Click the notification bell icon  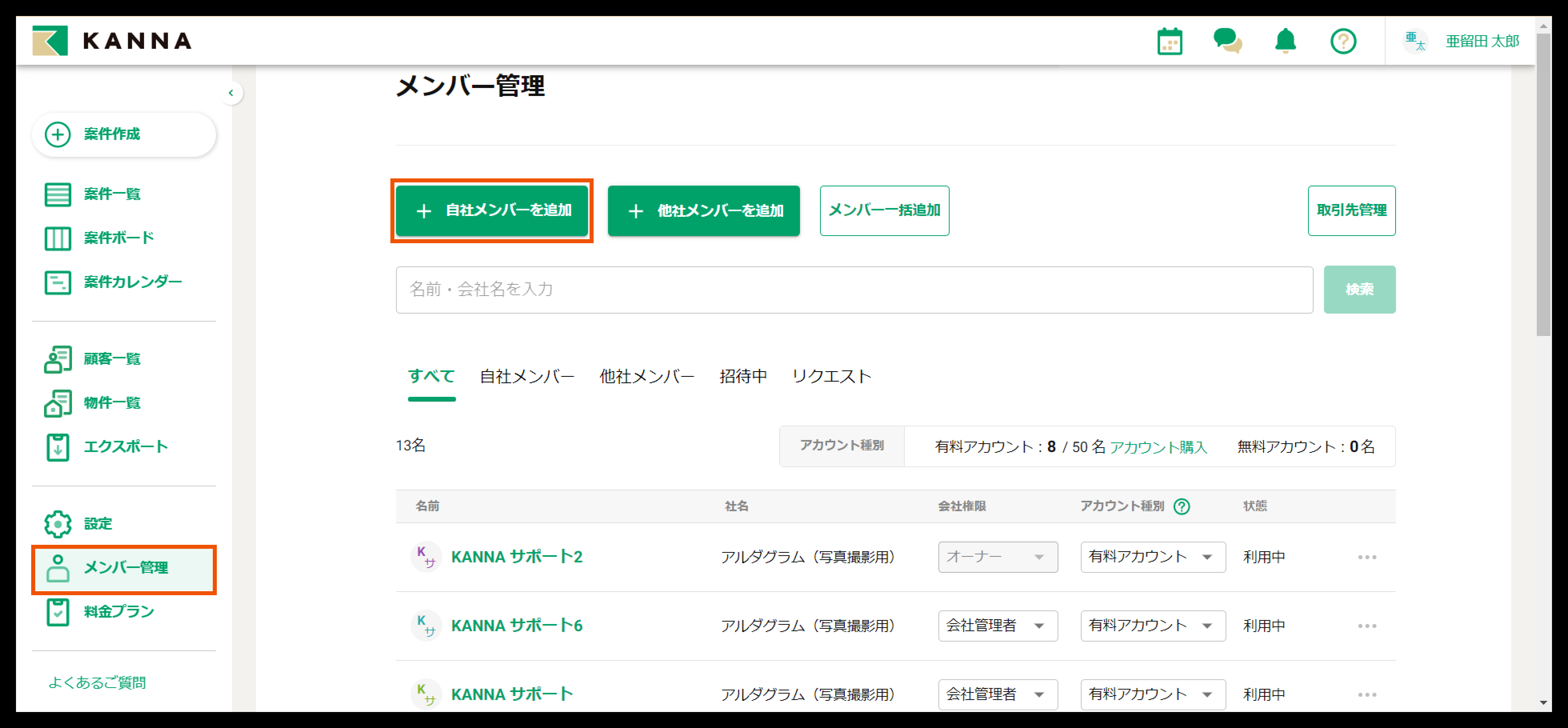pos(1285,41)
